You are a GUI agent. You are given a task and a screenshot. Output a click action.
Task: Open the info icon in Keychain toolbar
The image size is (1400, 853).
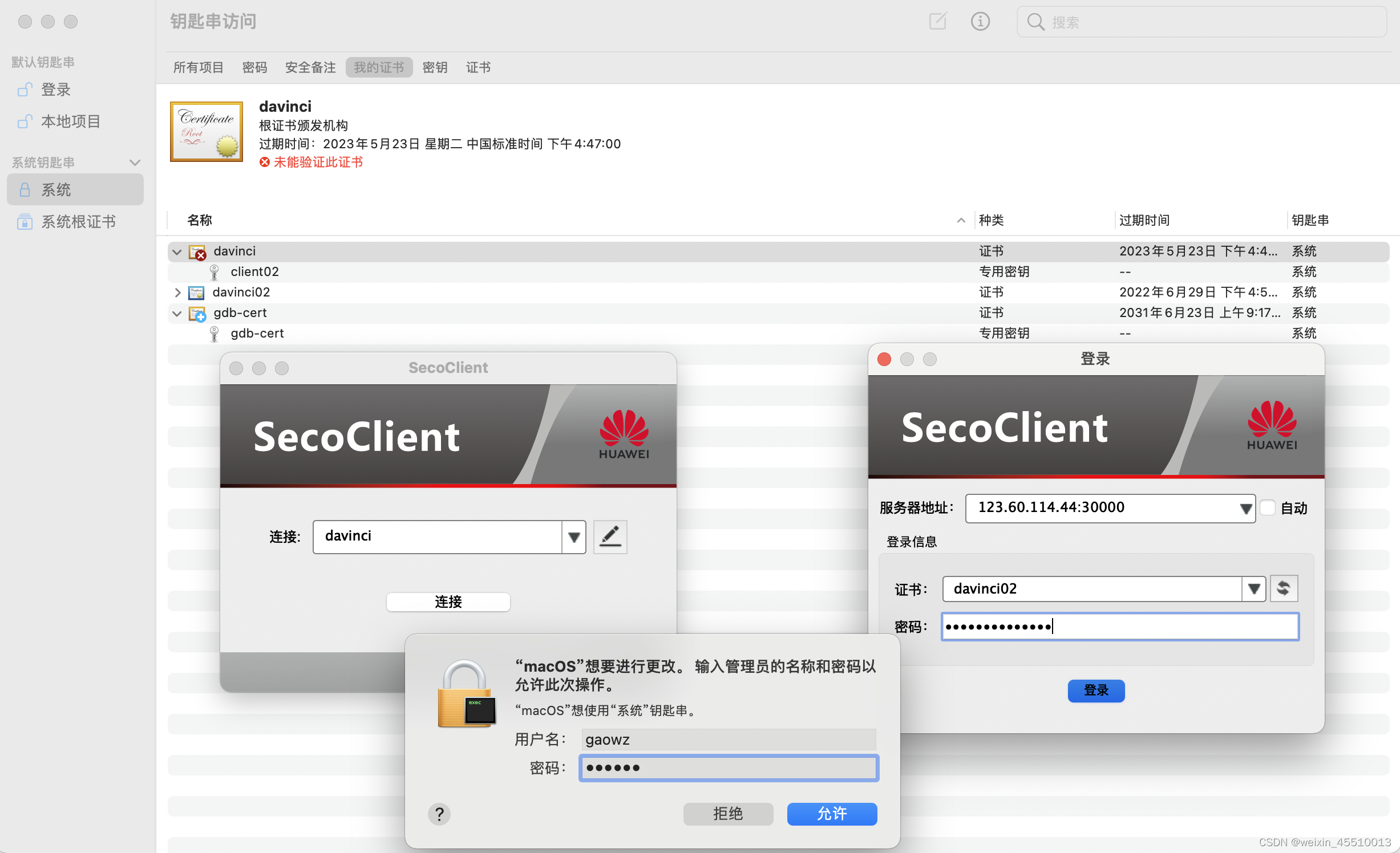click(980, 22)
